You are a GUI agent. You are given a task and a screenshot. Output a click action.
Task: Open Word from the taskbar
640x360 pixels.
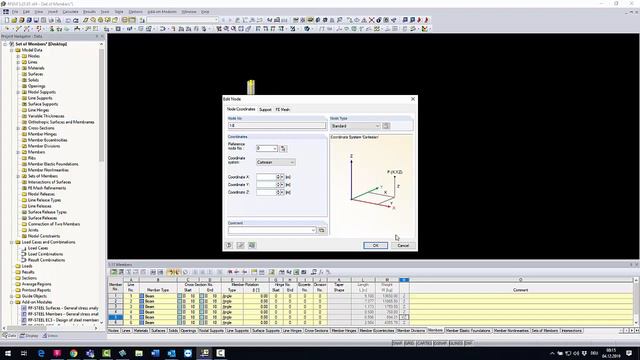[x=155, y=353]
